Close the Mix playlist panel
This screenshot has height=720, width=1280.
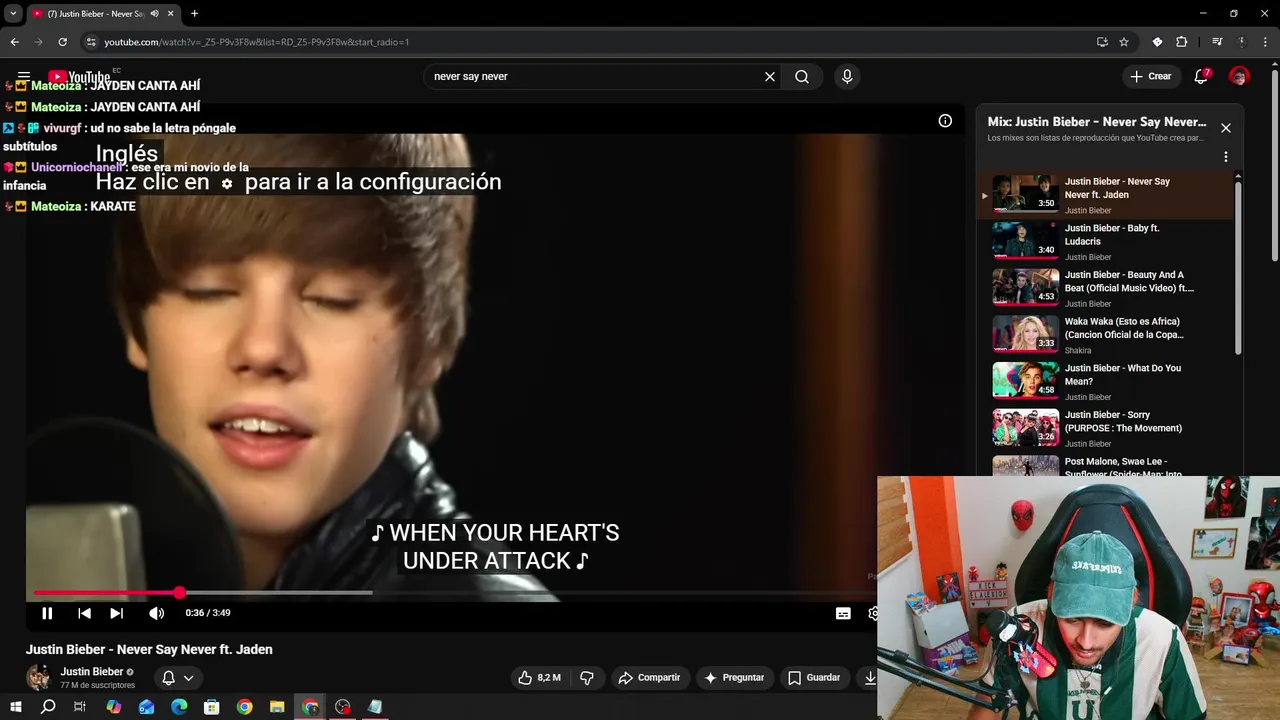(1225, 128)
